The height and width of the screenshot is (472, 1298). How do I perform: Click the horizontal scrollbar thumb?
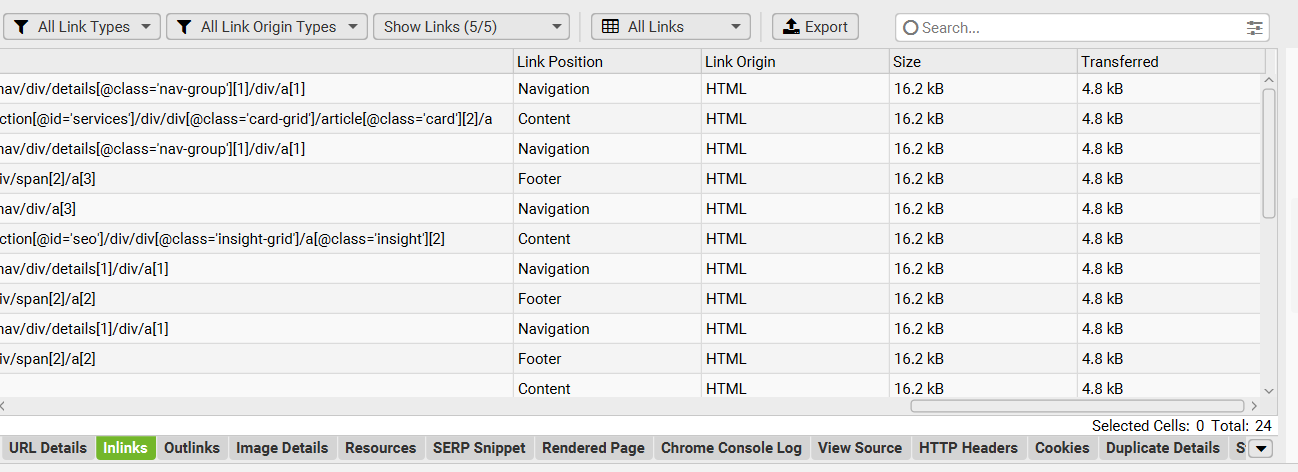pyautogui.click(x=1077, y=406)
